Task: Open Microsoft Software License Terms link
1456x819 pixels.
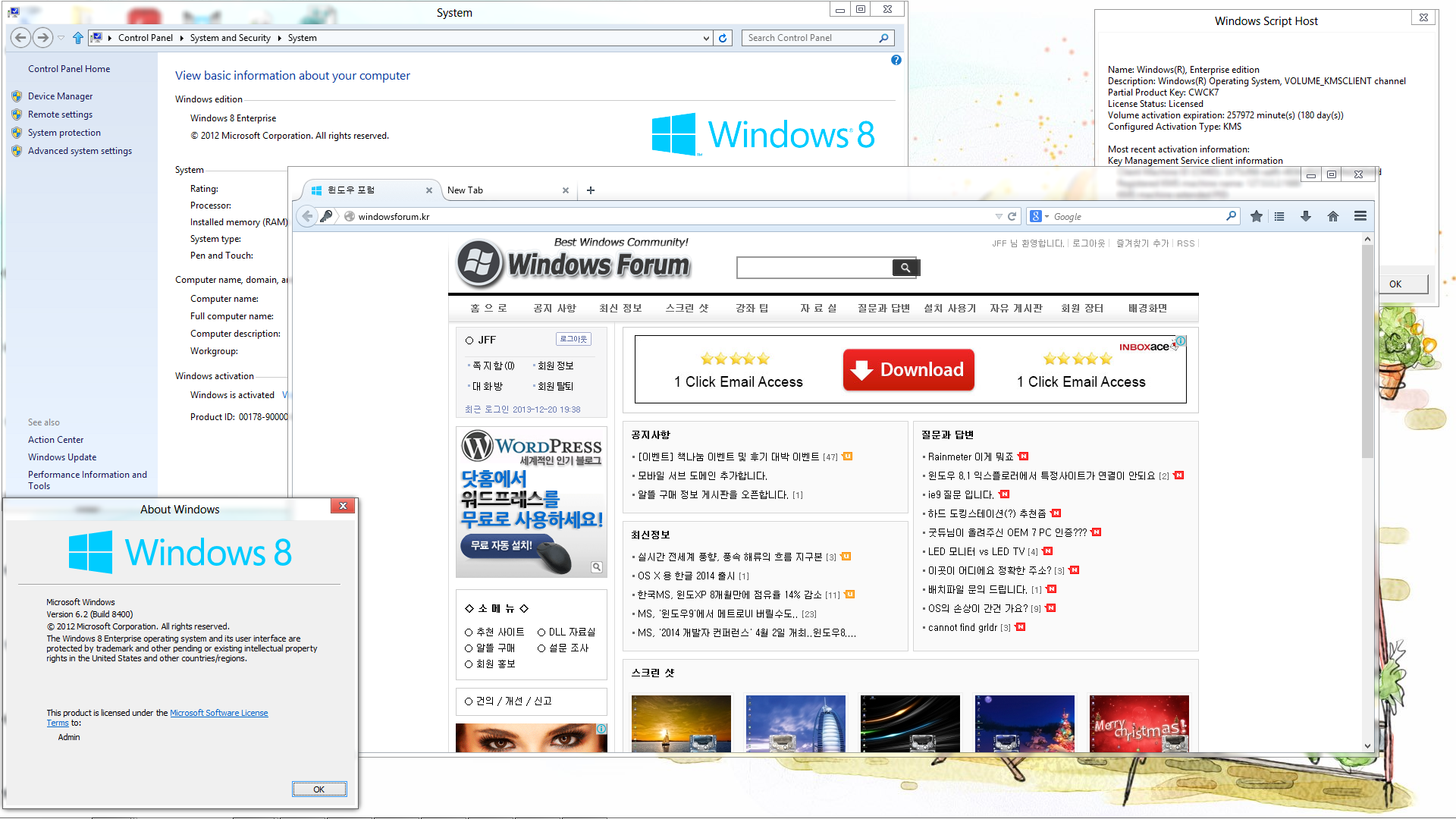Action: 218,713
